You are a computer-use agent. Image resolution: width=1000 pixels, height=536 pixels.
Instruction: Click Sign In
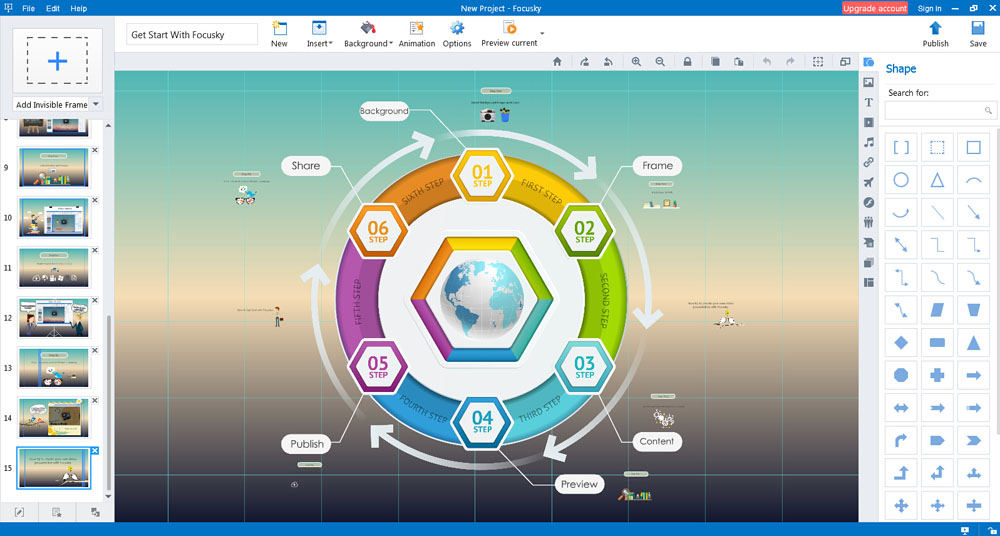[x=929, y=8]
